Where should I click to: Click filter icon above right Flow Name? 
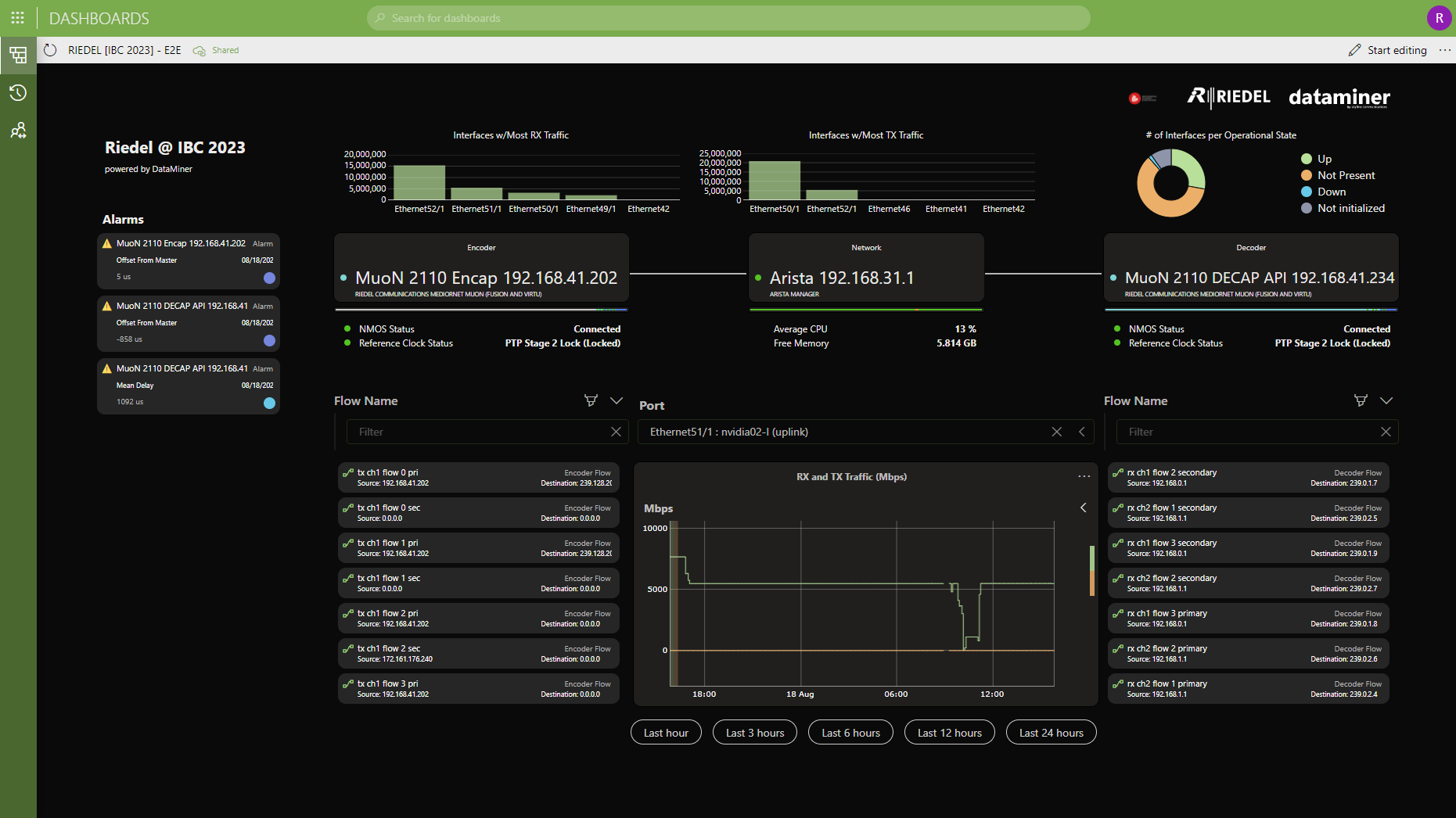point(1361,400)
